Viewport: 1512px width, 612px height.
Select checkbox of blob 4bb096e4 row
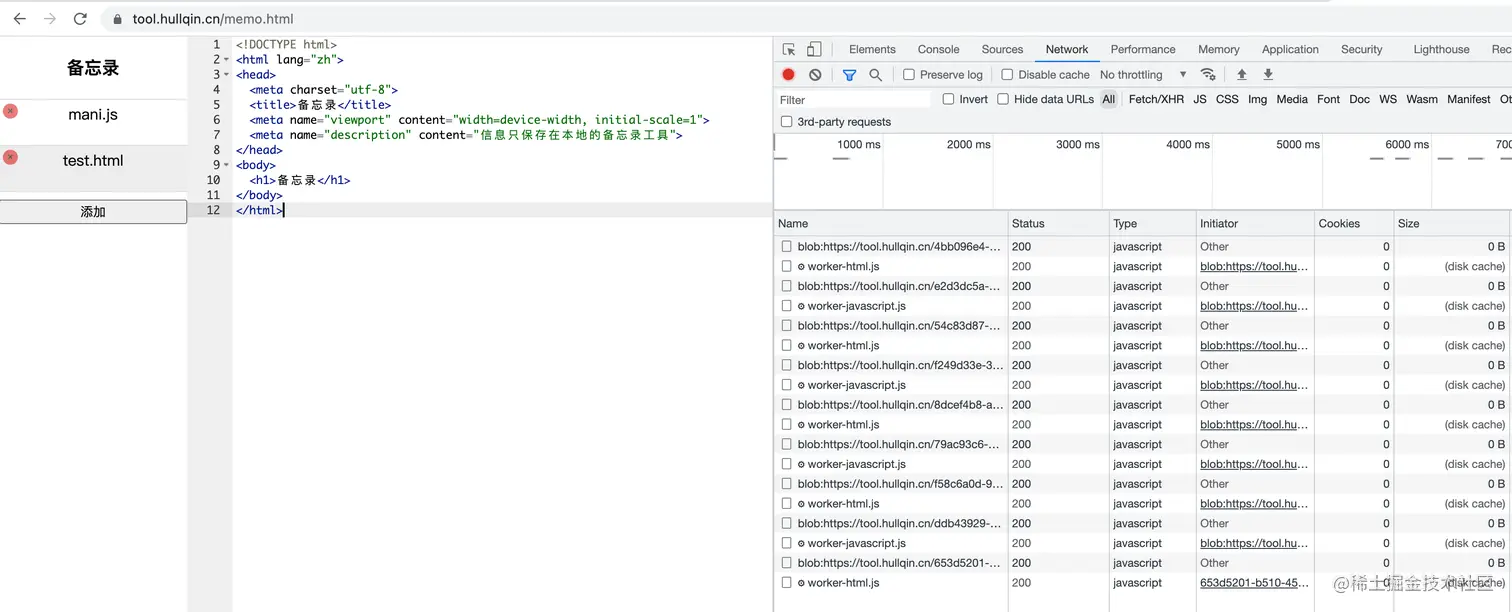click(787, 247)
